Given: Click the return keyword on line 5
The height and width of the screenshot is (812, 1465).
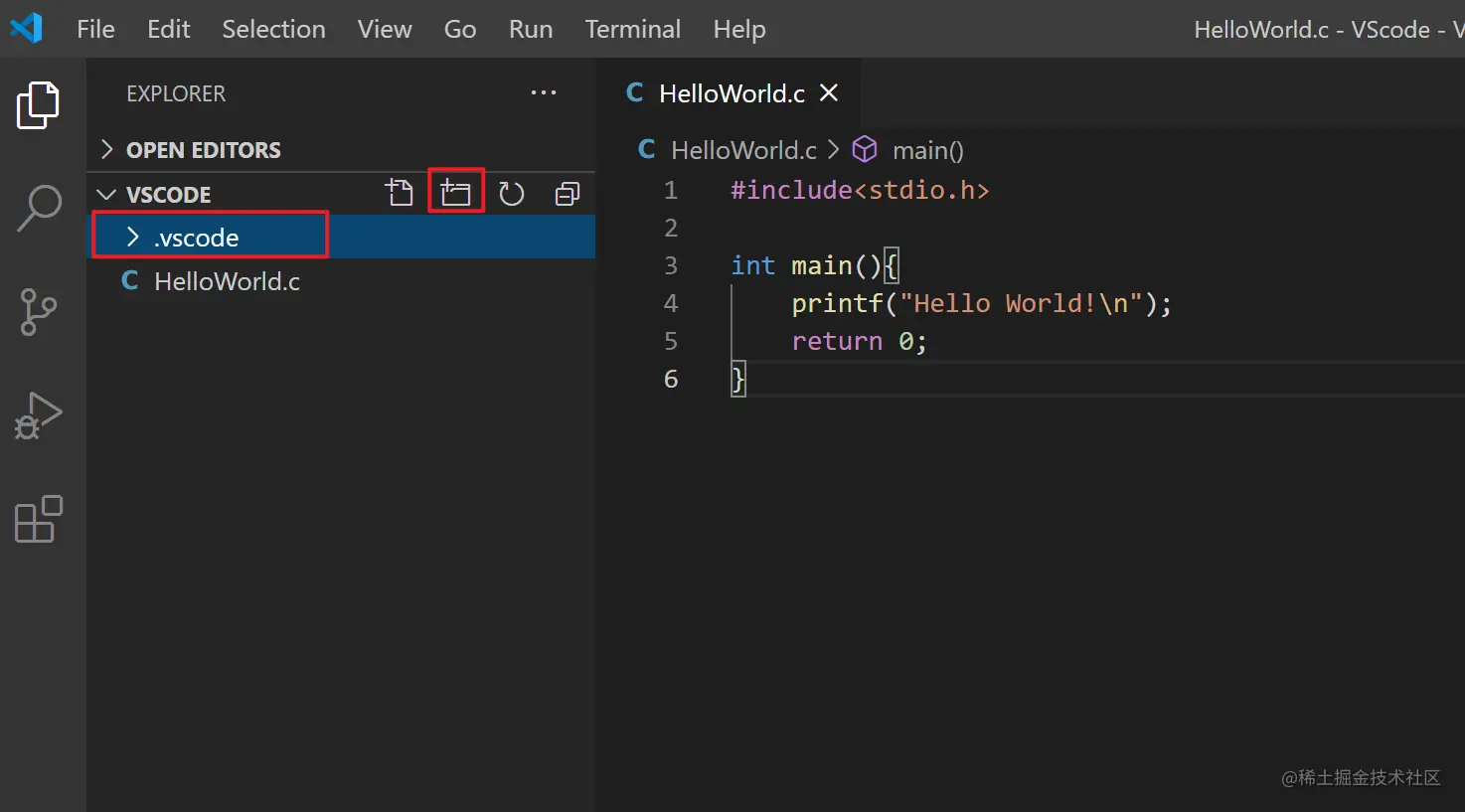Looking at the screenshot, I should 837,341.
